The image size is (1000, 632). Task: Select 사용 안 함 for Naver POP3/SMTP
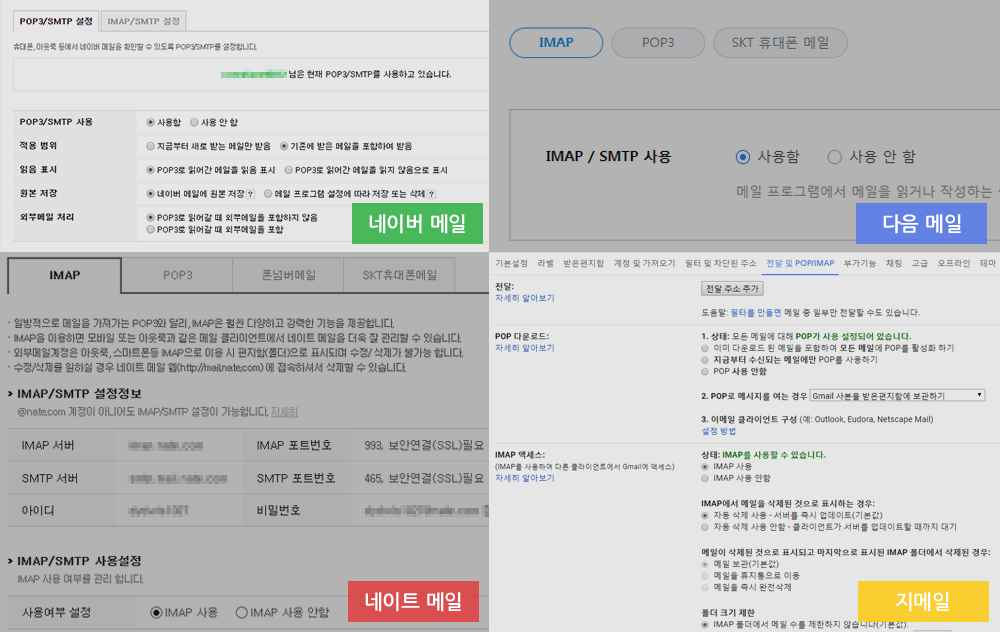click(x=194, y=122)
